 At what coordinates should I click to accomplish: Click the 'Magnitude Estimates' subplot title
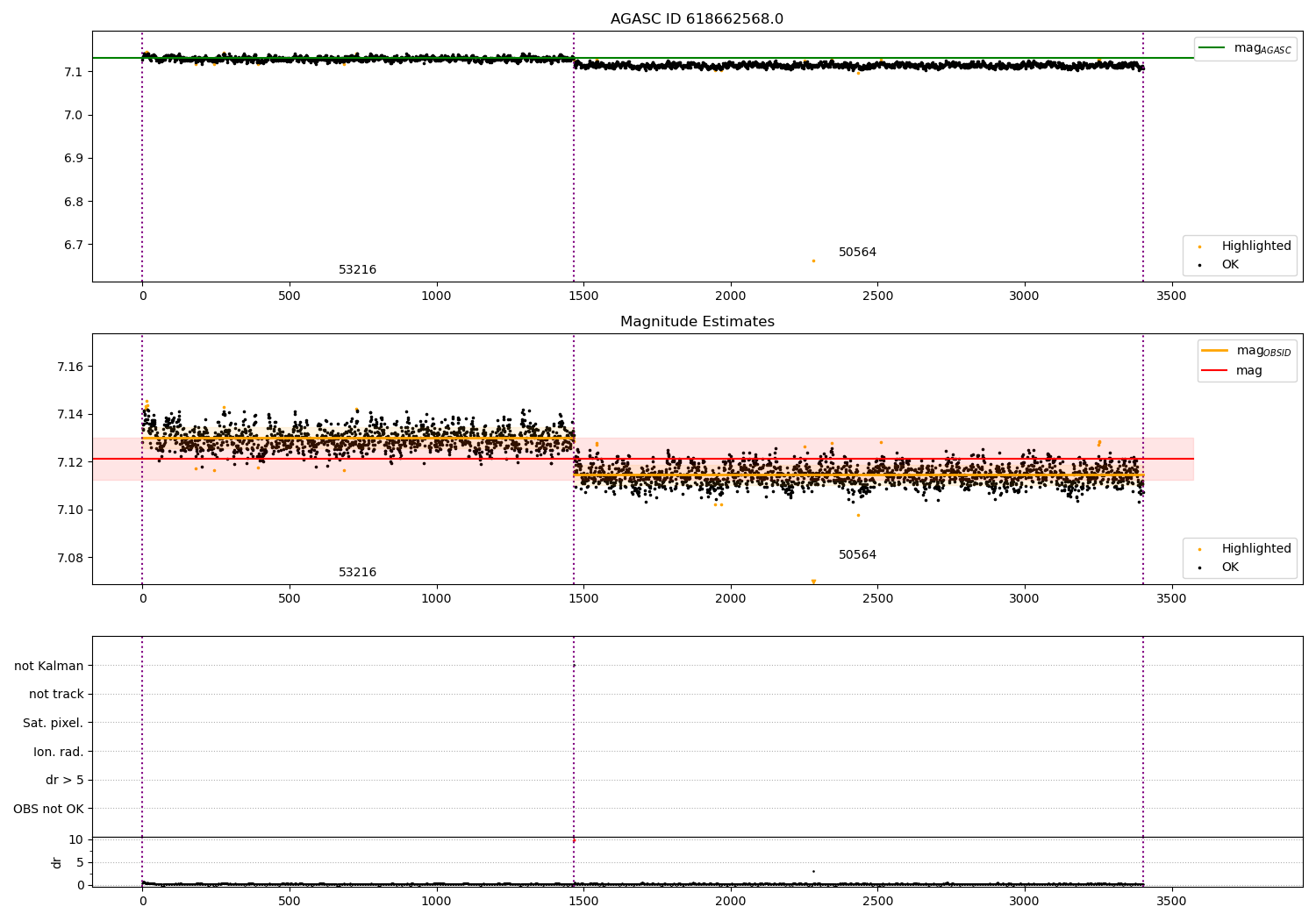(697, 322)
